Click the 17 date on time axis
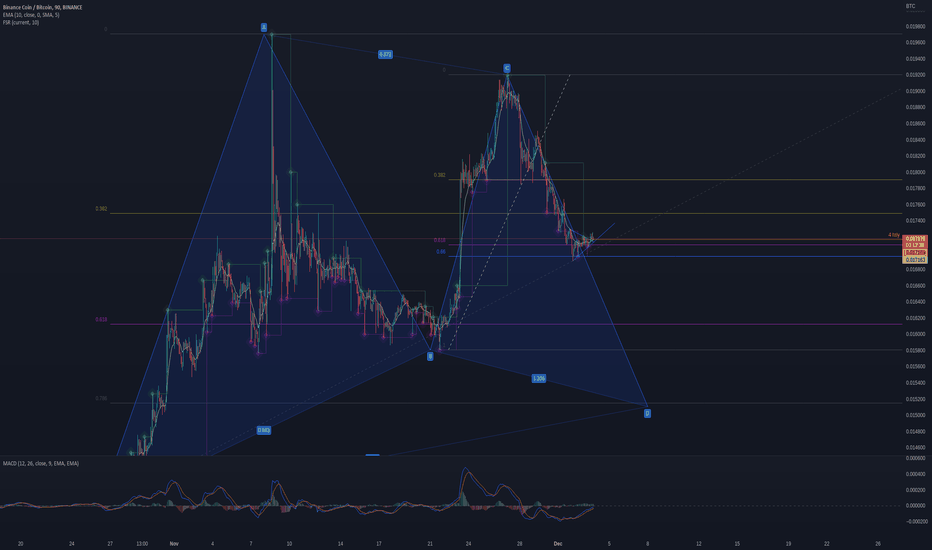The image size is (932, 550). coord(379,543)
